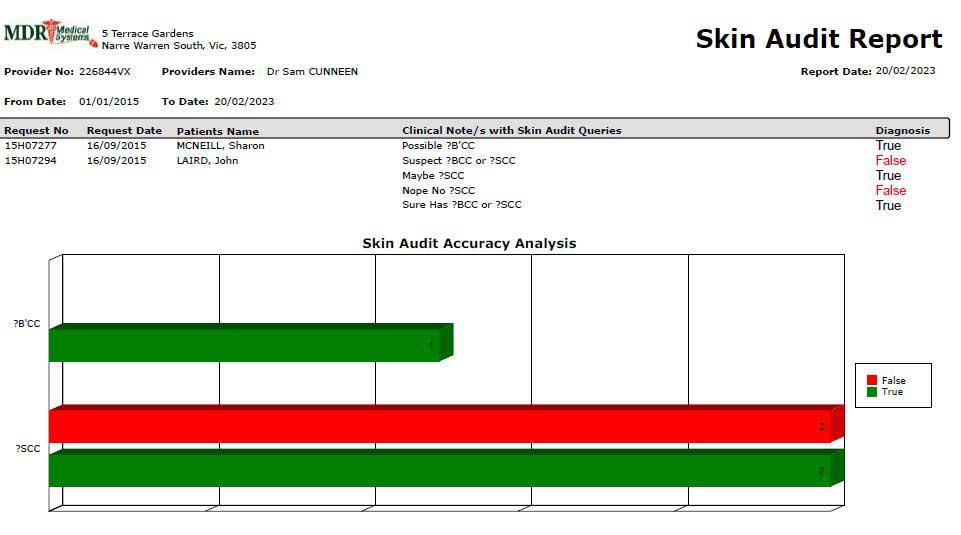Select the green ?SCC True bar
This screenshot has height=535, width=961.
point(446,468)
